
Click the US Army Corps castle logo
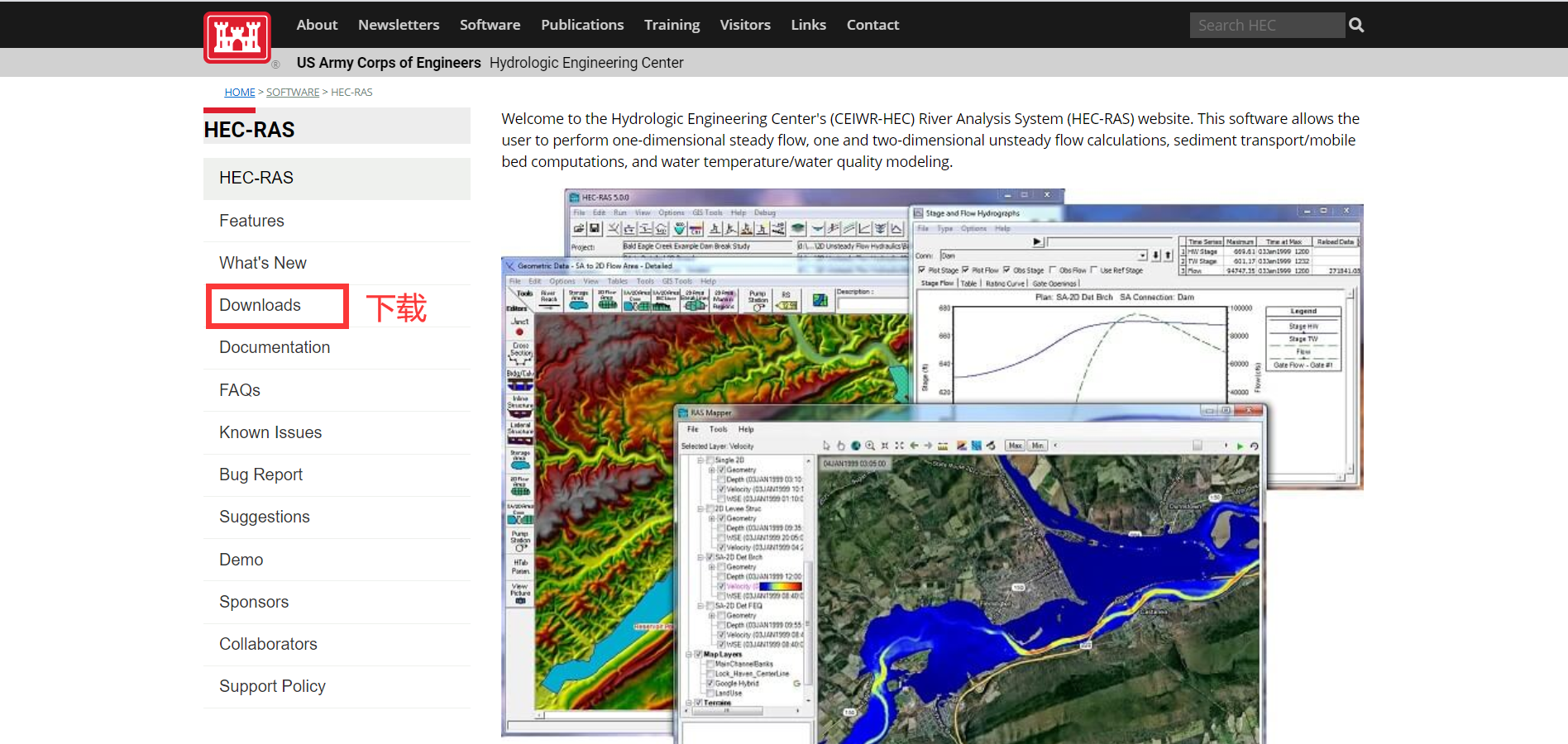(x=237, y=37)
